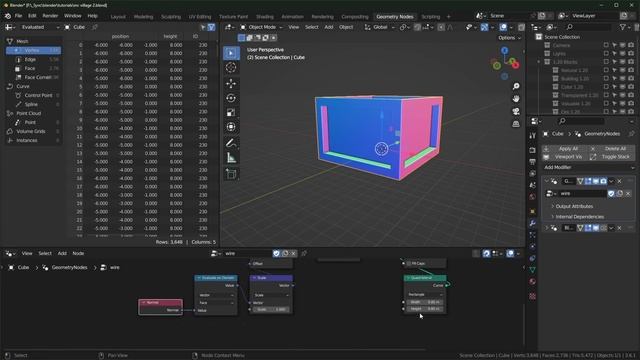Adjust the Scale value field in Scale node

tap(271, 309)
